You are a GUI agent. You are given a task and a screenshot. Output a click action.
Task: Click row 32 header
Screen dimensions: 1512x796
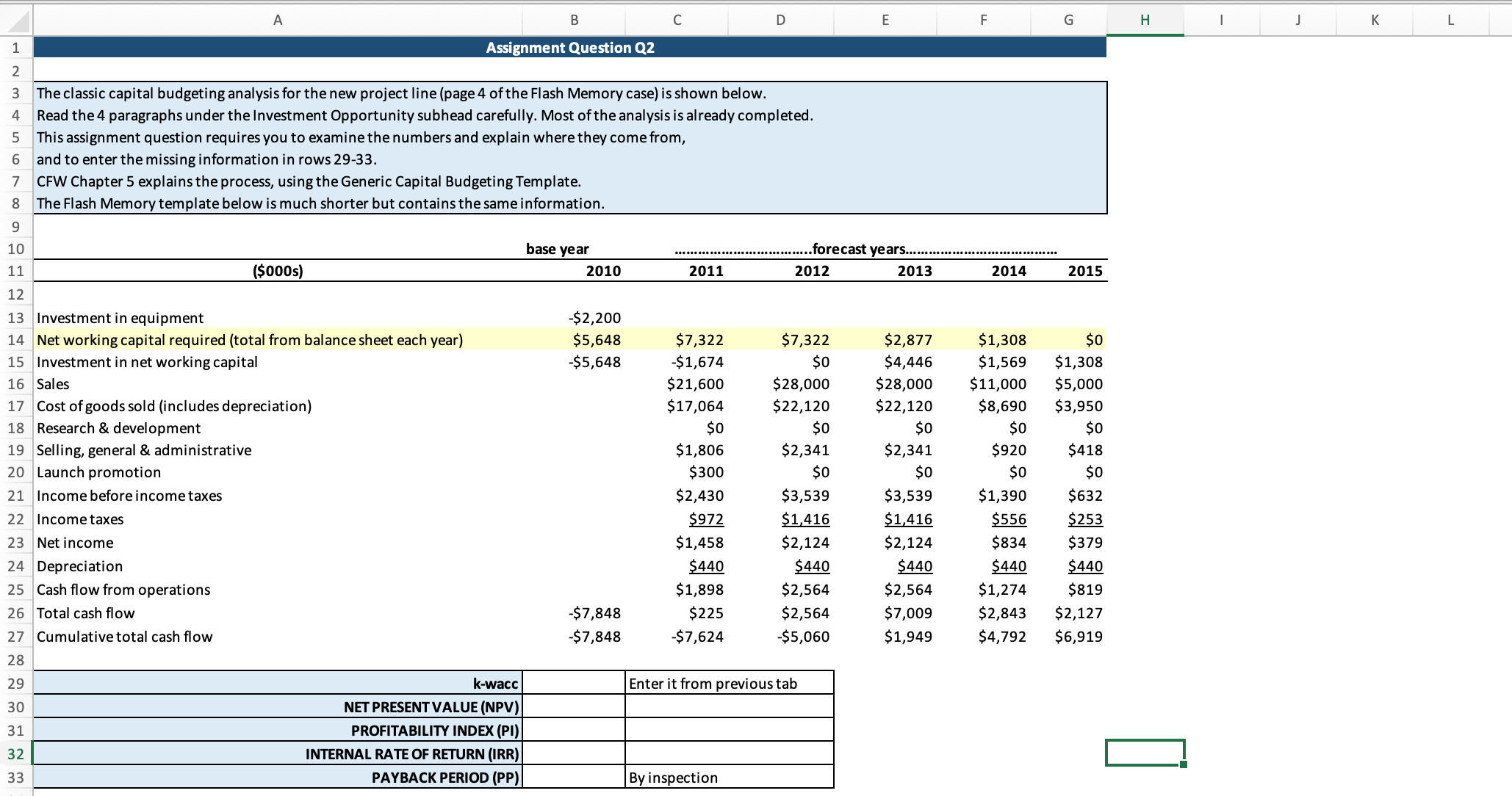click(15, 754)
